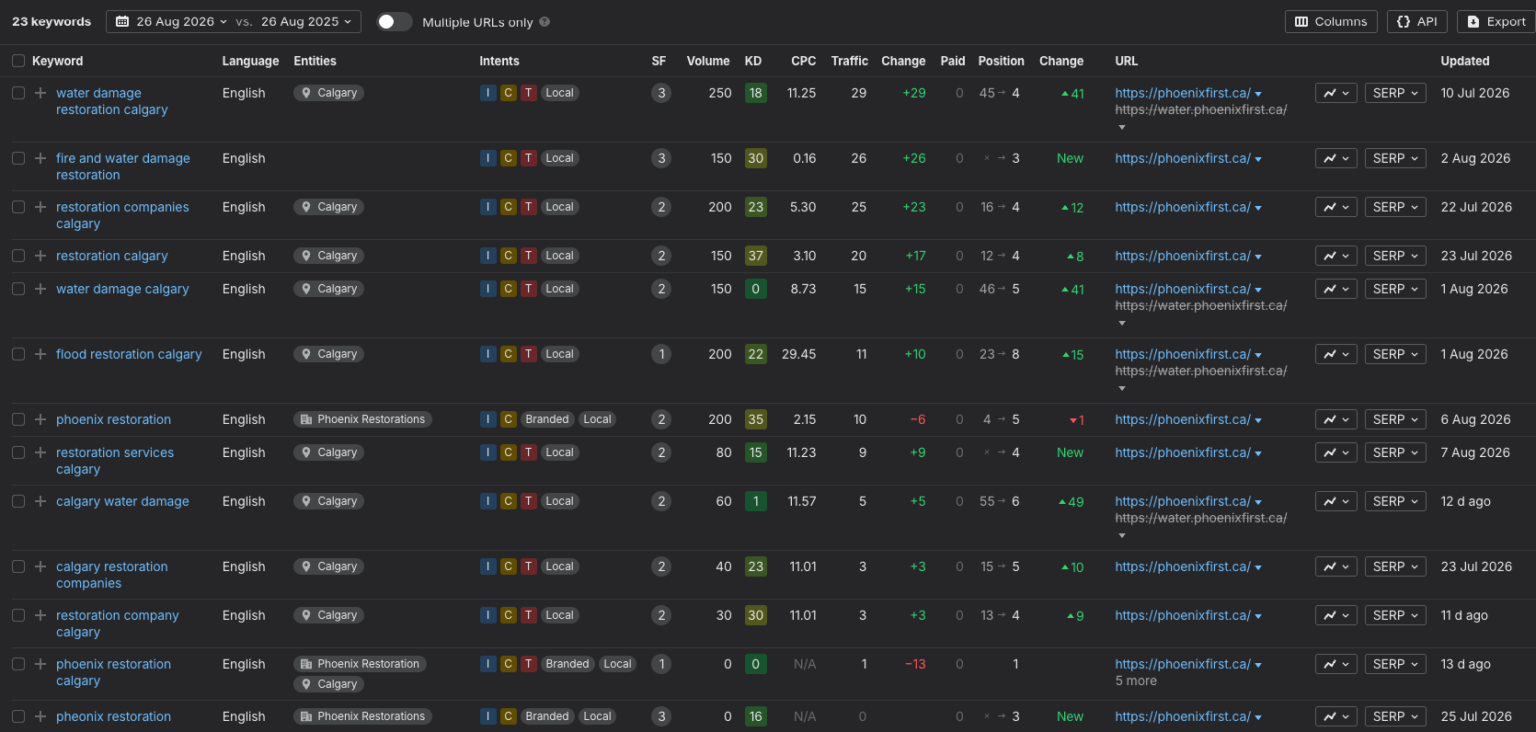Click plus icon next to 'phoenix restoration' keyword
The image size is (1536, 732).
pos(40,420)
